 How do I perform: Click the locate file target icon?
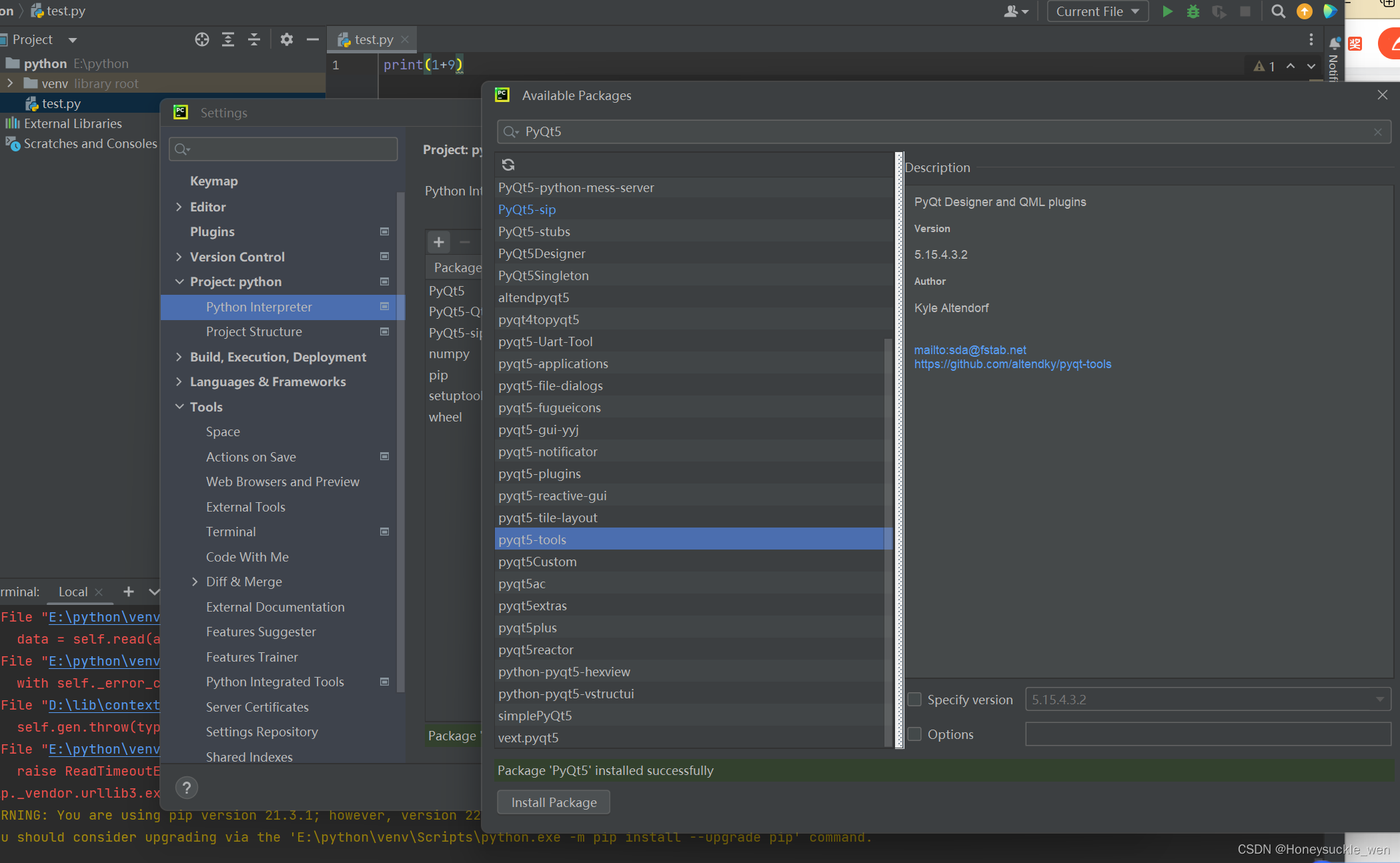pos(202,39)
